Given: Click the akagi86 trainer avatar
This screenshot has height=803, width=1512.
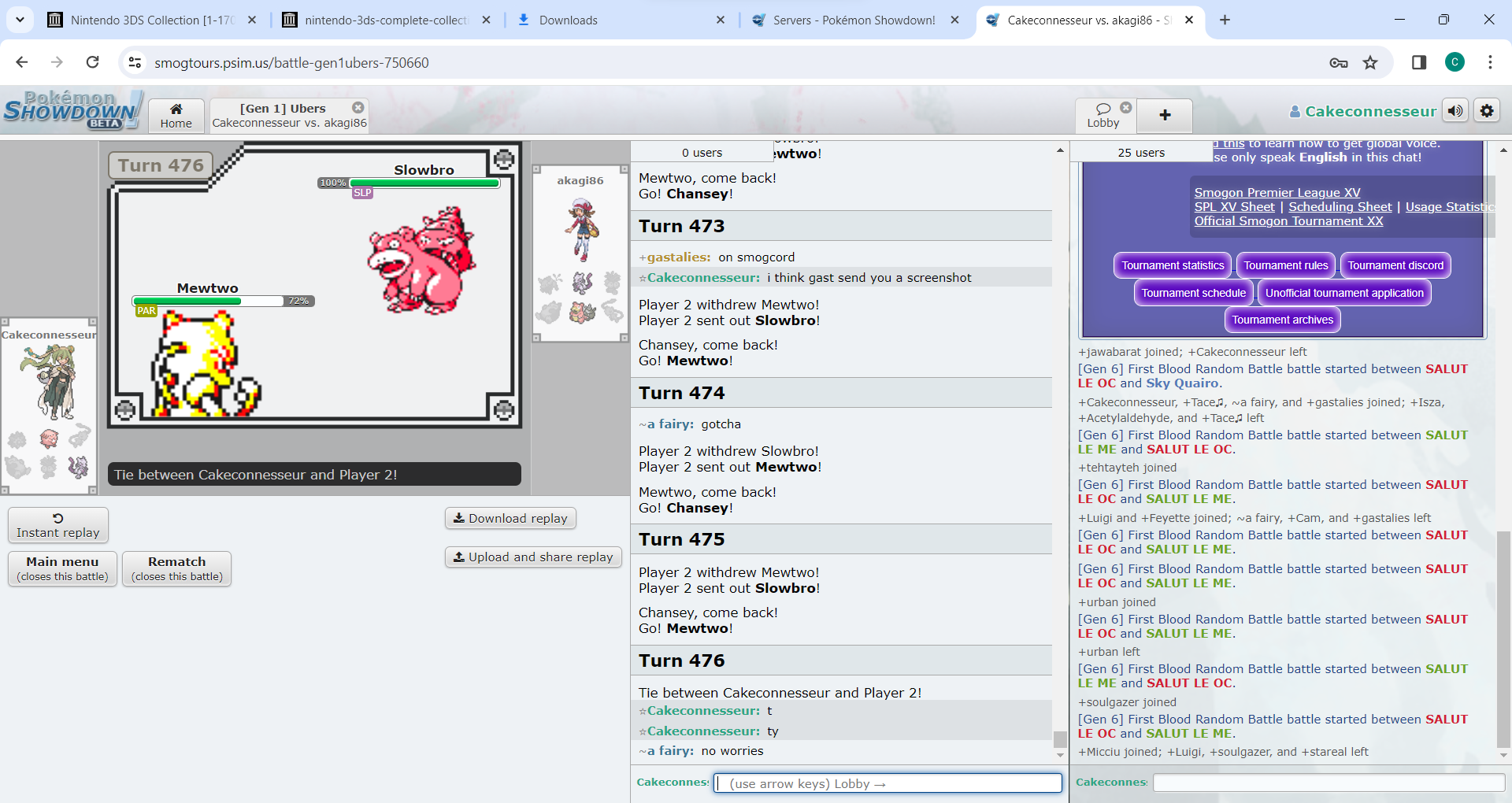Looking at the screenshot, I should (x=582, y=230).
